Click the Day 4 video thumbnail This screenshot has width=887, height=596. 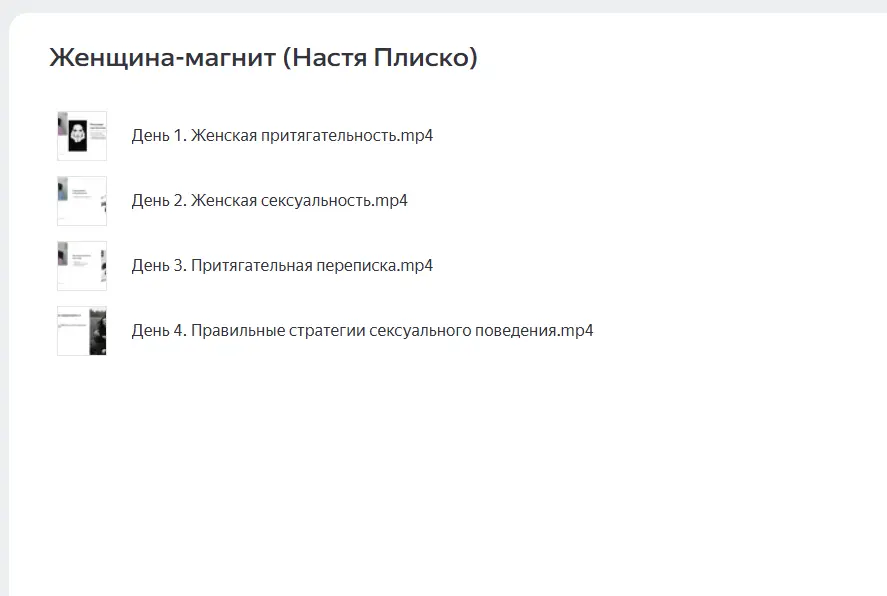(x=82, y=331)
